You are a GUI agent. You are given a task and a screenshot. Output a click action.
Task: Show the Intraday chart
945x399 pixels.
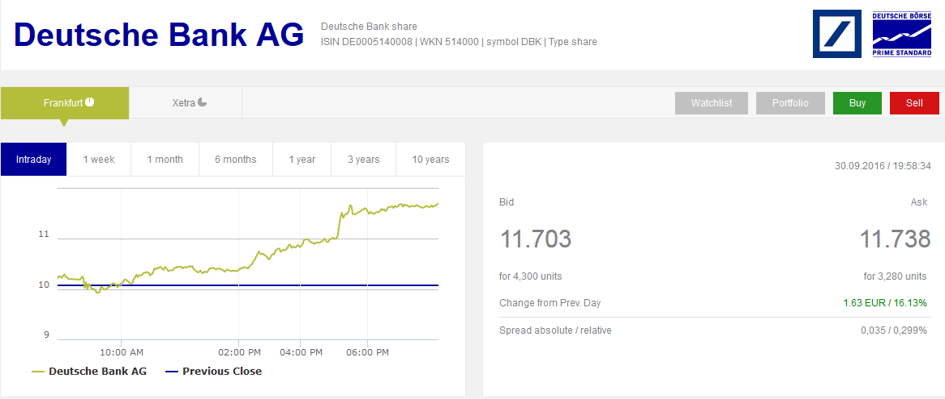coord(34,160)
